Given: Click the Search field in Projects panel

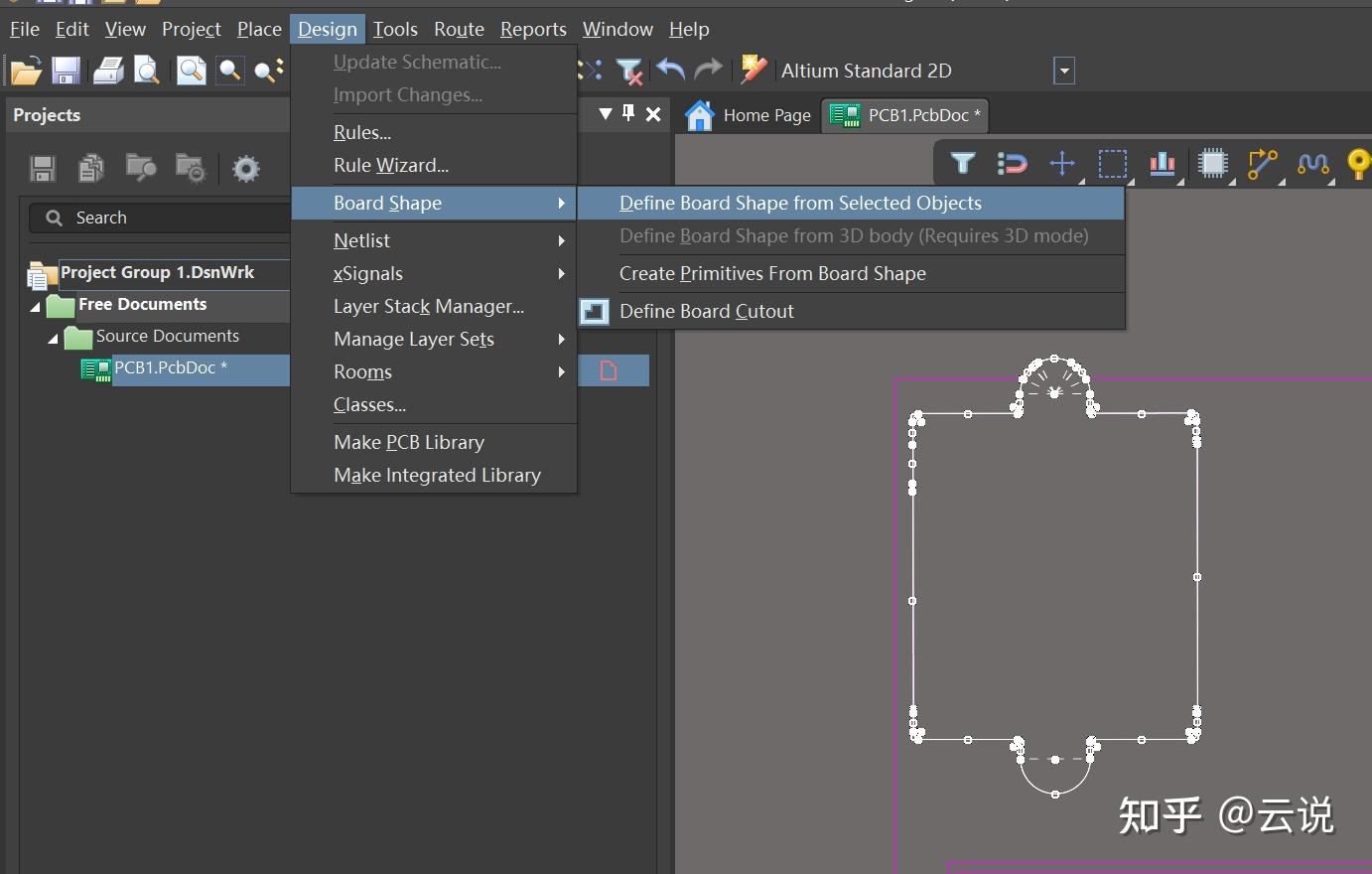Looking at the screenshot, I should click(x=159, y=218).
